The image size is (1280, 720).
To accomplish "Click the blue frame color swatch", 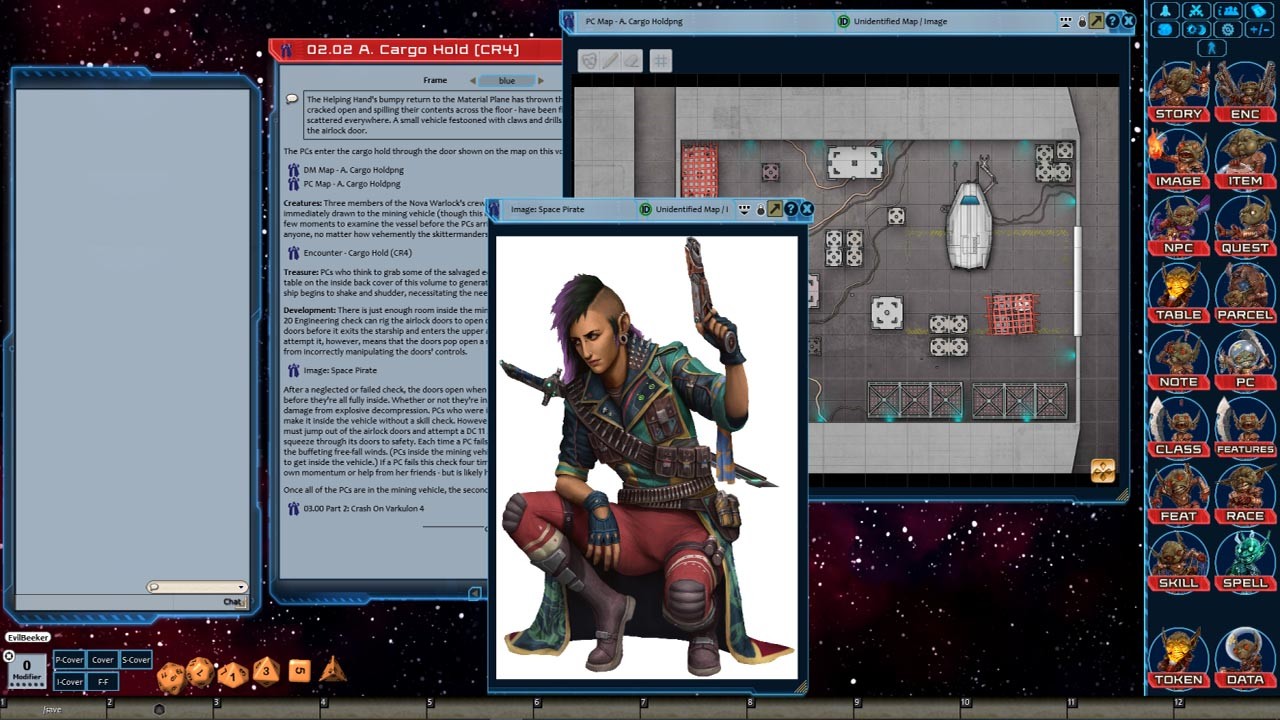I will click(x=507, y=80).
